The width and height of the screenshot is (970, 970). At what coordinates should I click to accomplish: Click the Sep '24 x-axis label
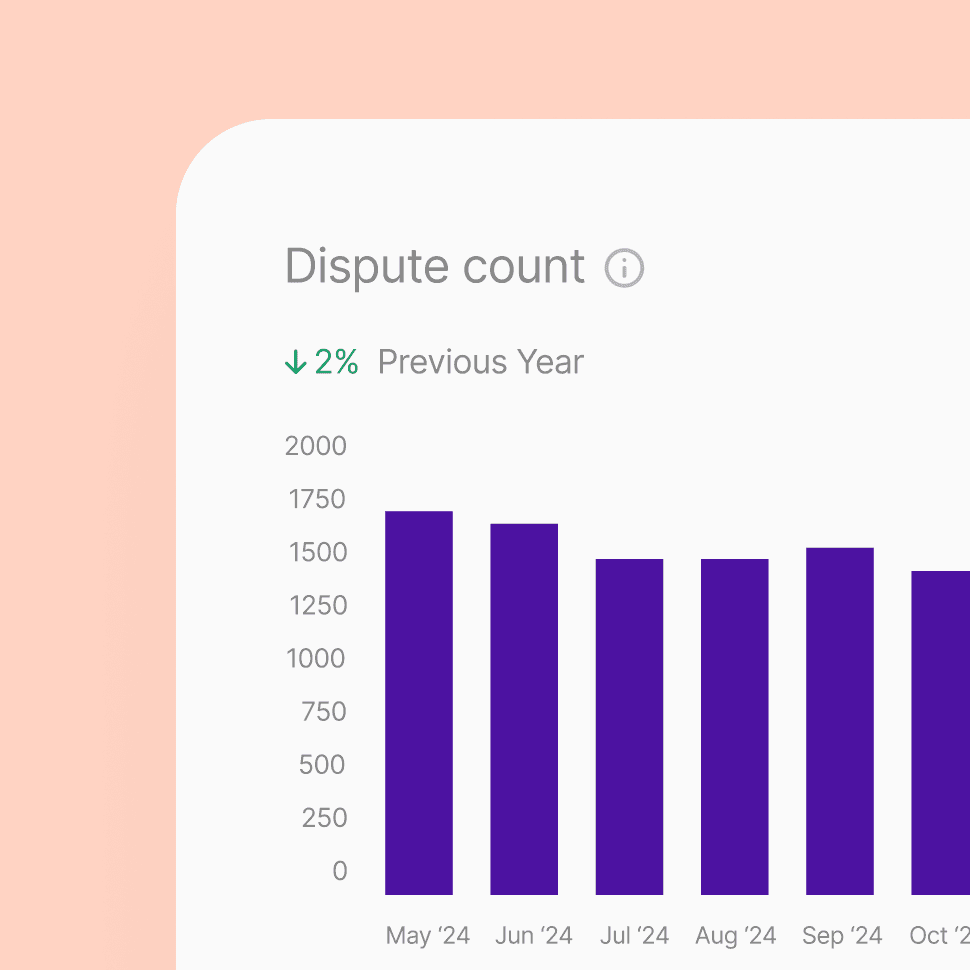[x=842, y=936]
